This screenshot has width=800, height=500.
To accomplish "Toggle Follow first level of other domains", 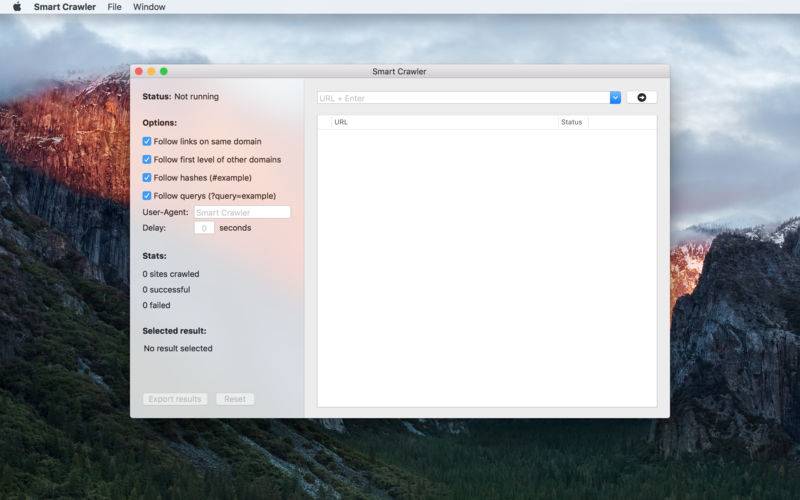I will pos(147,160).
